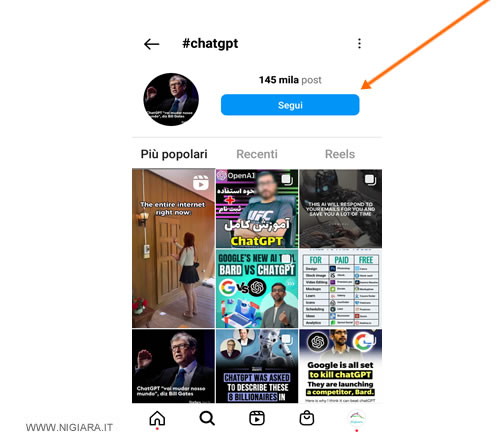The height and width of the screenshot is (440, 500).
Task: Open the 8 billionaires description post
Action: pos(257,366)
